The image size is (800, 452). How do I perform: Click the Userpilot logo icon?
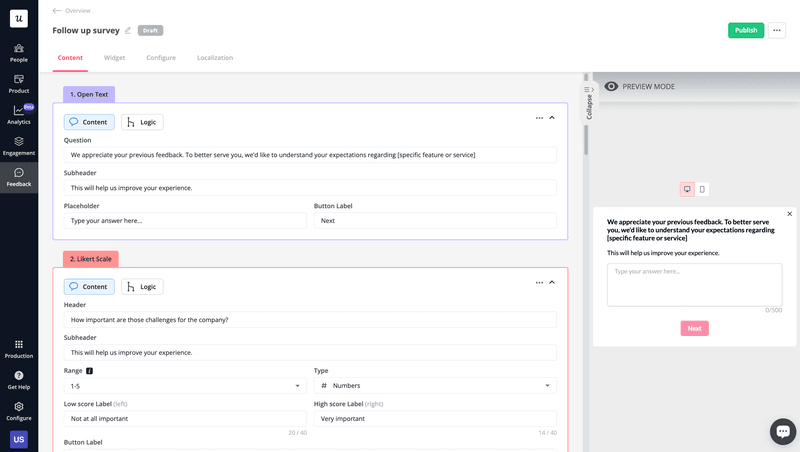click(19, 19)
